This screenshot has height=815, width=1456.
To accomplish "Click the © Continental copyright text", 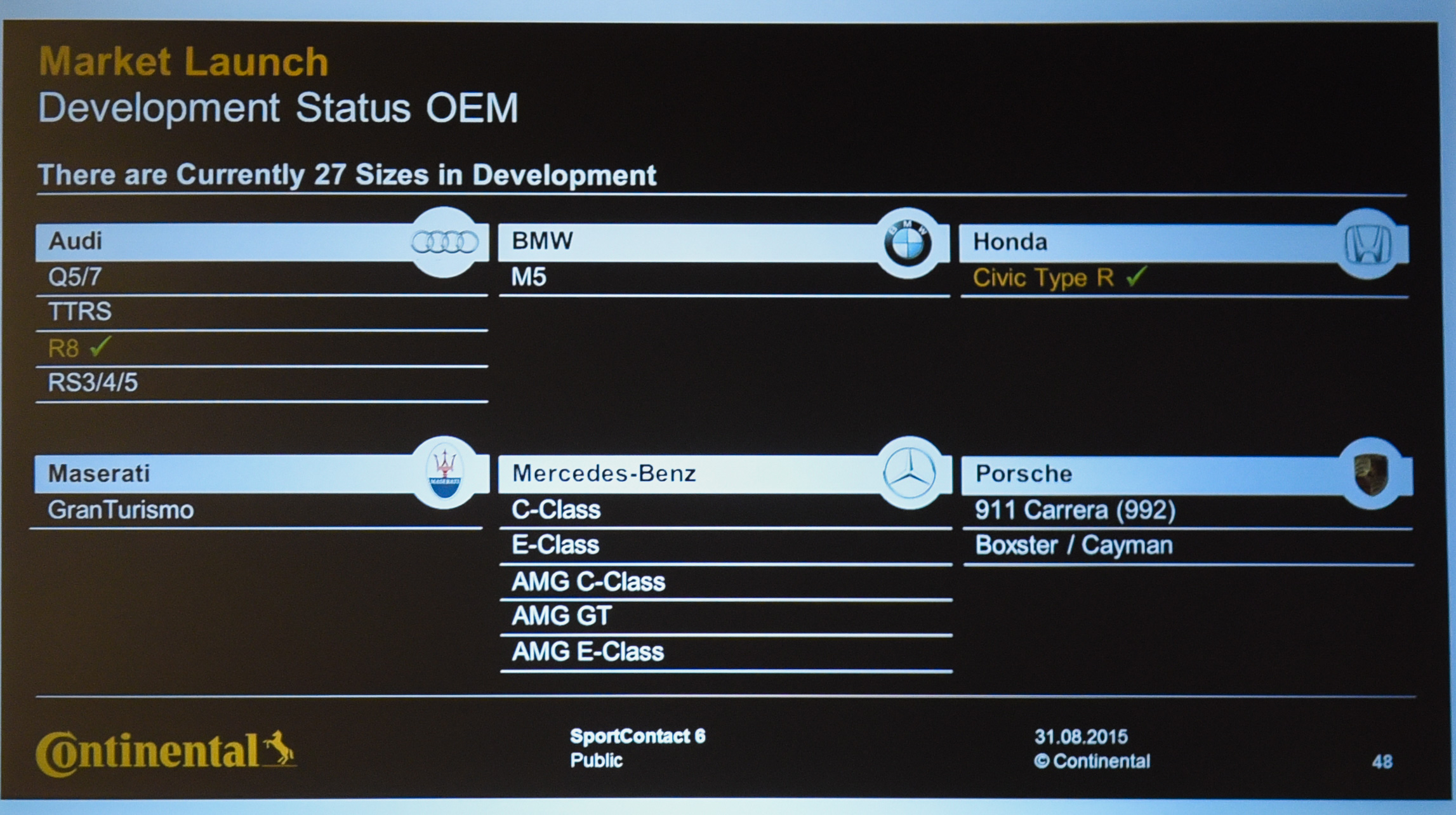I will pos(1092,762).
